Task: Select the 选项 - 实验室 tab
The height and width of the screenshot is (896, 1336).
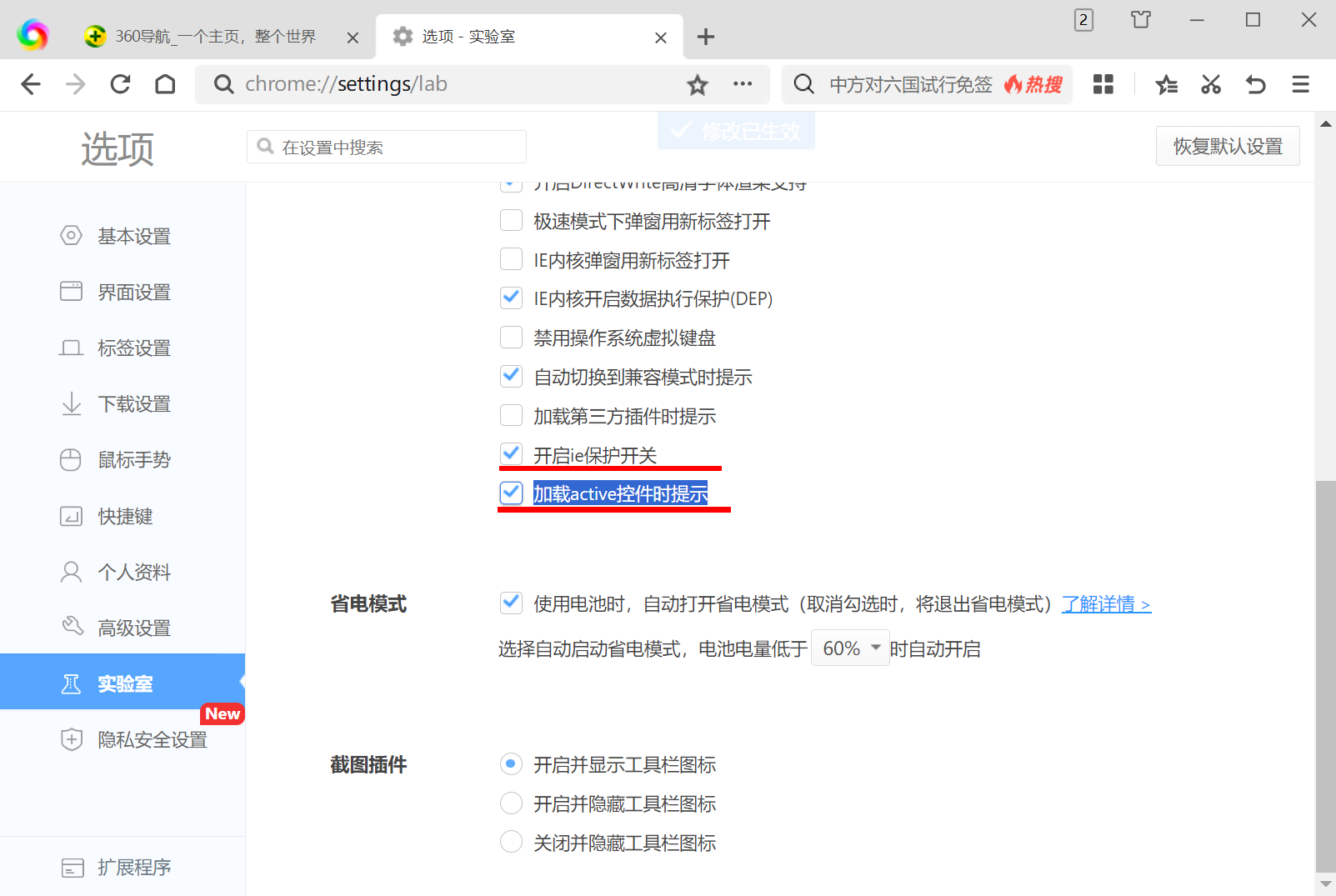Action: click(x=529, y=37)
